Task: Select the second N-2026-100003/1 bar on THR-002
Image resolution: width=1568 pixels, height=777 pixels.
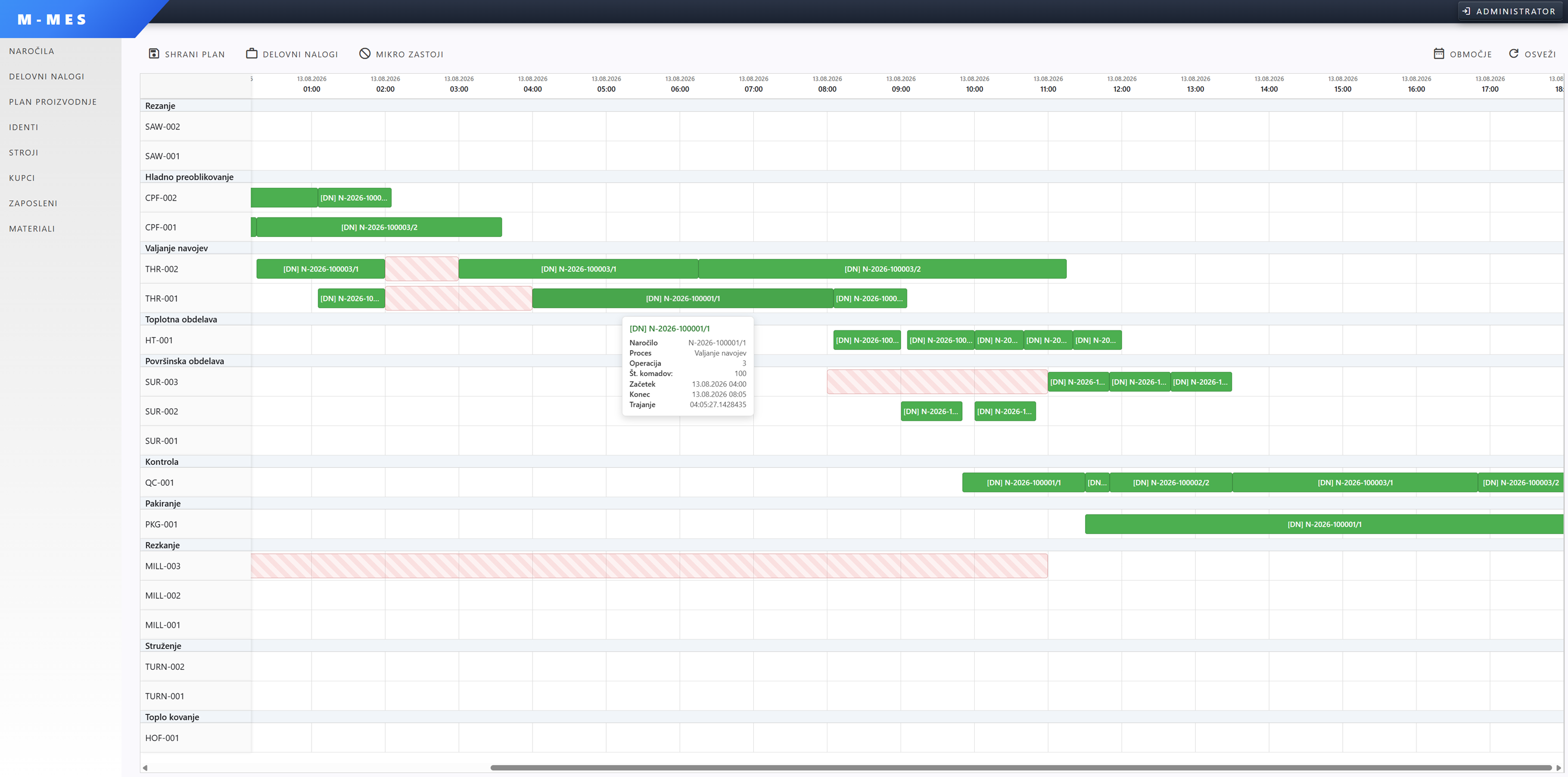Action: (578, 269)
